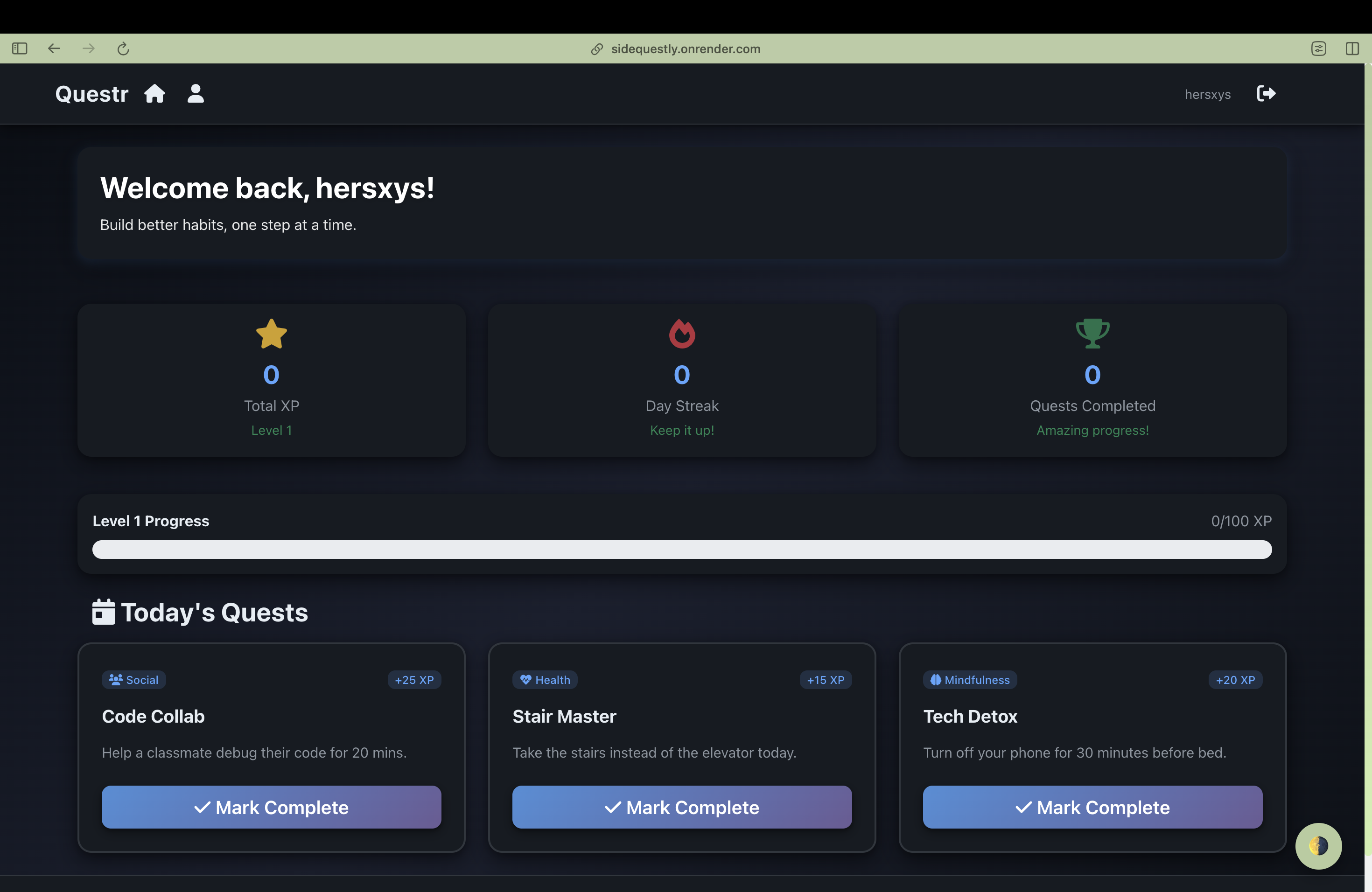1372x892 pixels.
Task: Click the flame Day Streak icon
Action: tap(682, 334)
